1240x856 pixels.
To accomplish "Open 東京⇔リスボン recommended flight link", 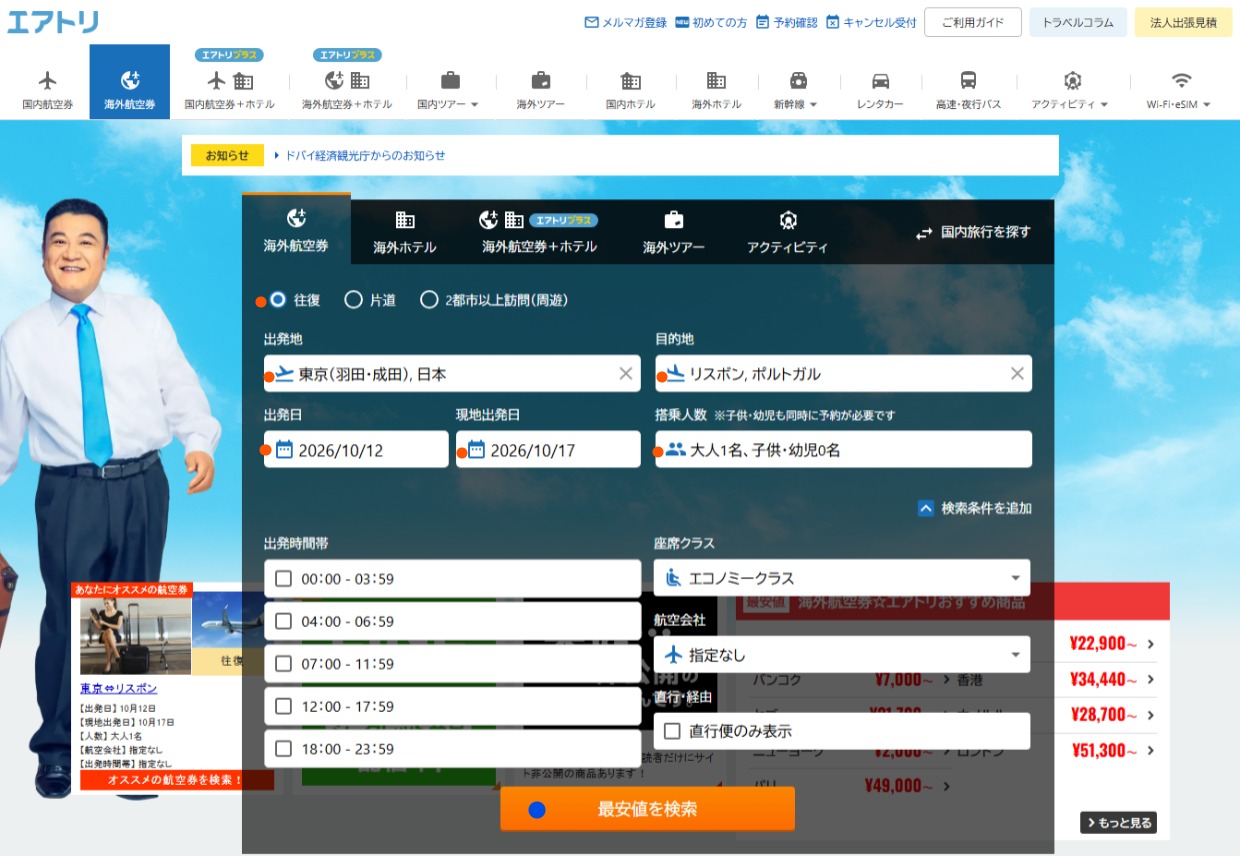I will coord(119,688).
